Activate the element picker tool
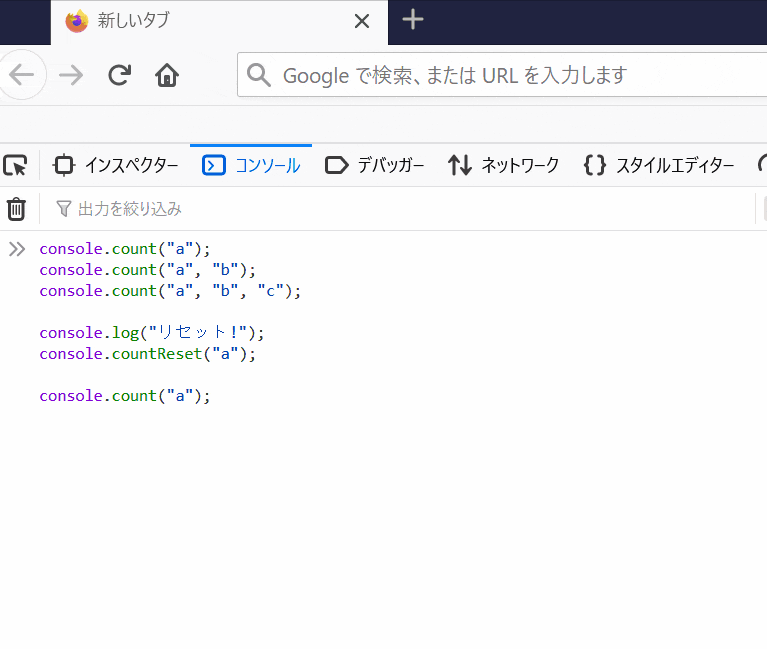This screenshot has width=767, height=649. pos(15,165)
